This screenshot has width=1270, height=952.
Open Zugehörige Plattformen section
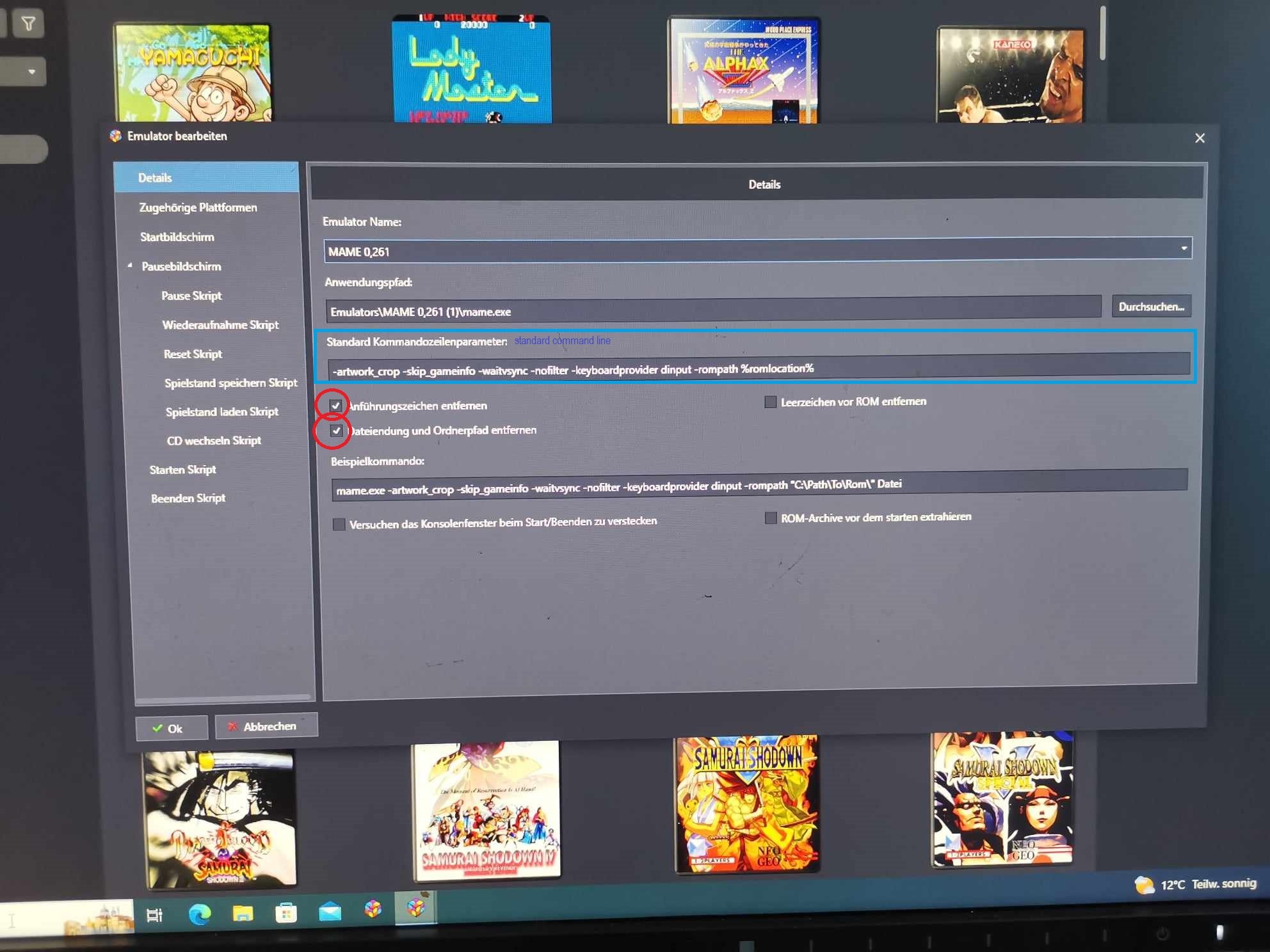click(x=198, y=207)
